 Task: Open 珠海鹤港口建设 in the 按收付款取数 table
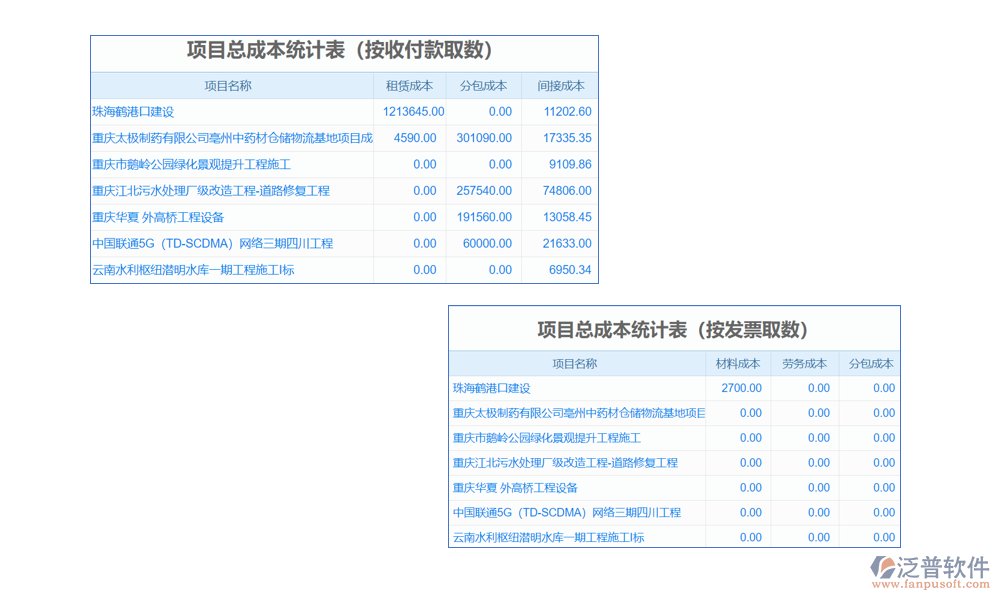coord(133,112)
